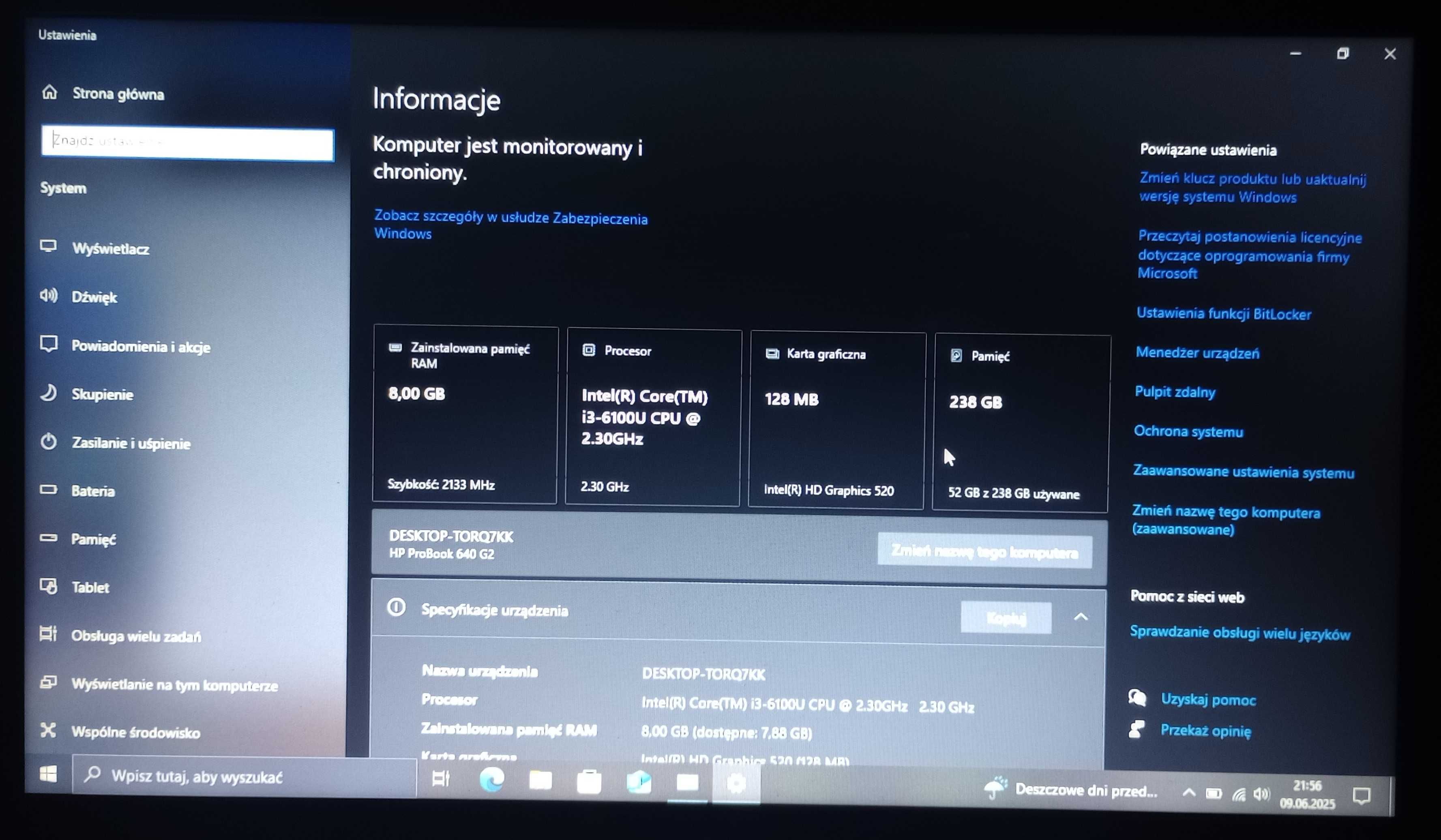
Task: Open Zasilanie i uśpienie settings
Action: click(115, 443)
